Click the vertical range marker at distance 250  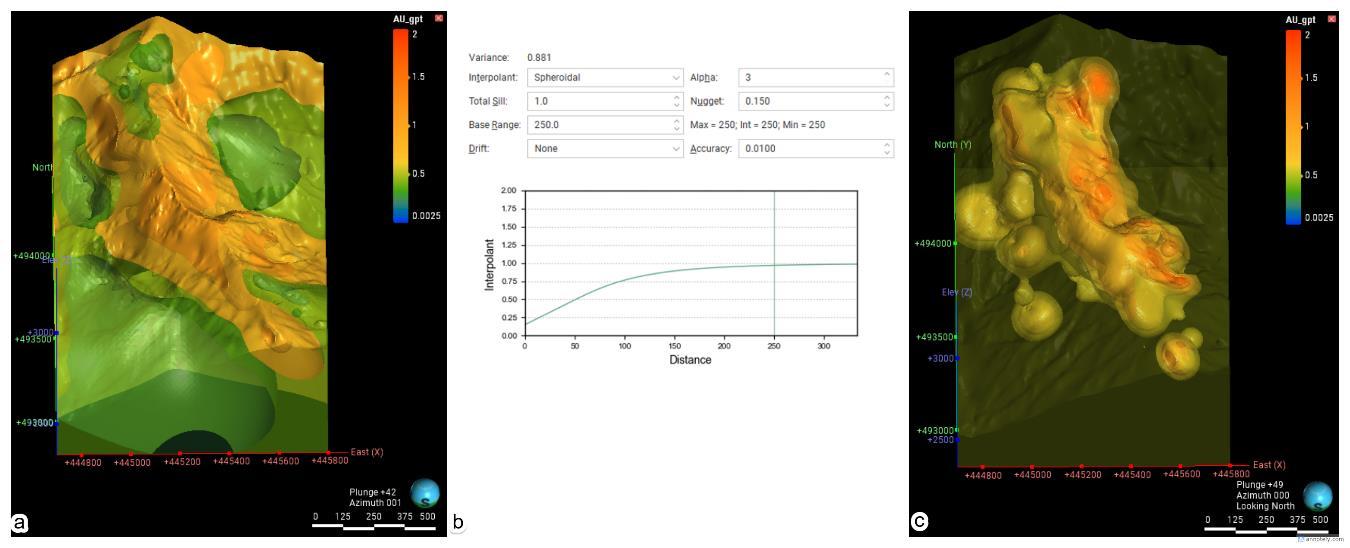click(774, 262)
